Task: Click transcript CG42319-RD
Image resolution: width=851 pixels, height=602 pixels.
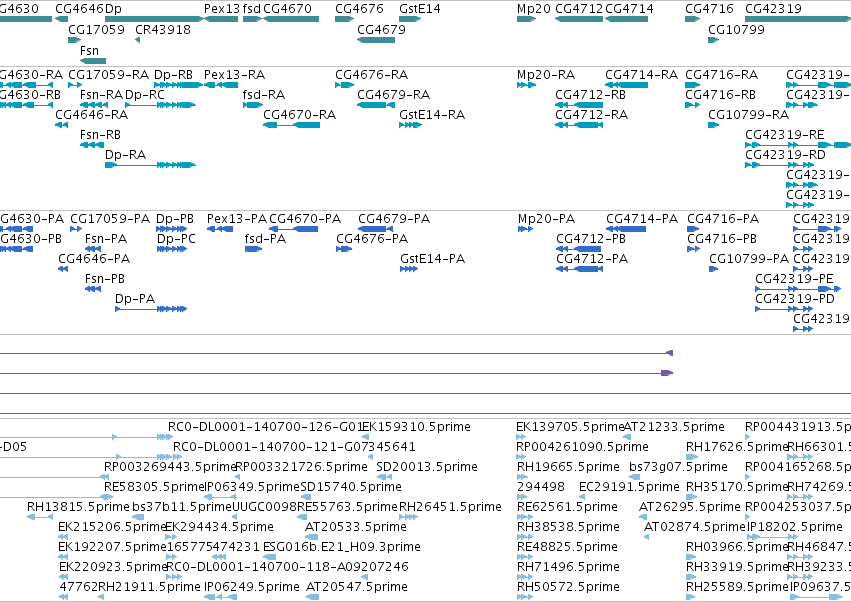Action: [785, 155]
